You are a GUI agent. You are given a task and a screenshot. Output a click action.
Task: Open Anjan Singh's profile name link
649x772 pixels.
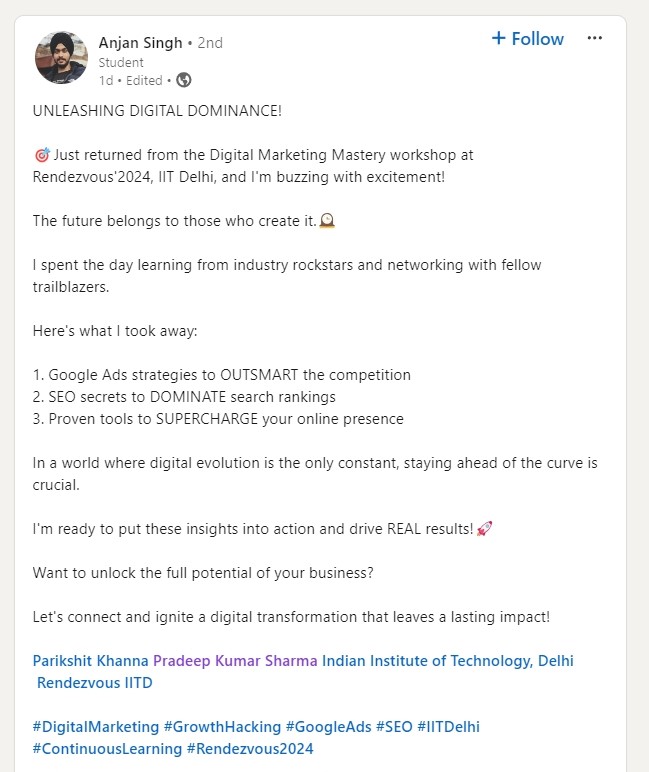tap(140, 43)
